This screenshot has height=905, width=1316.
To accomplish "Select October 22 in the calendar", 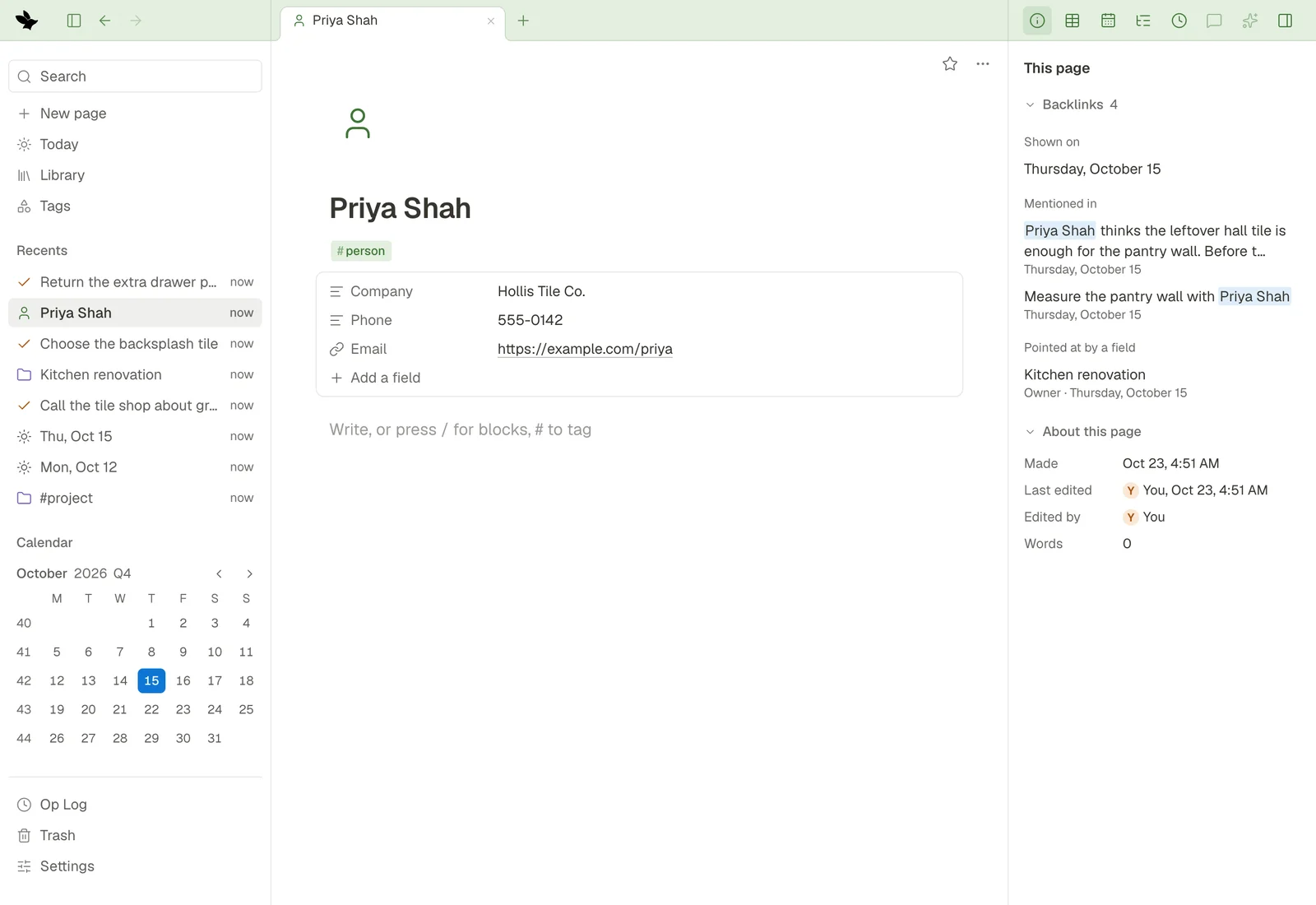I will click(x=151, y=709).
